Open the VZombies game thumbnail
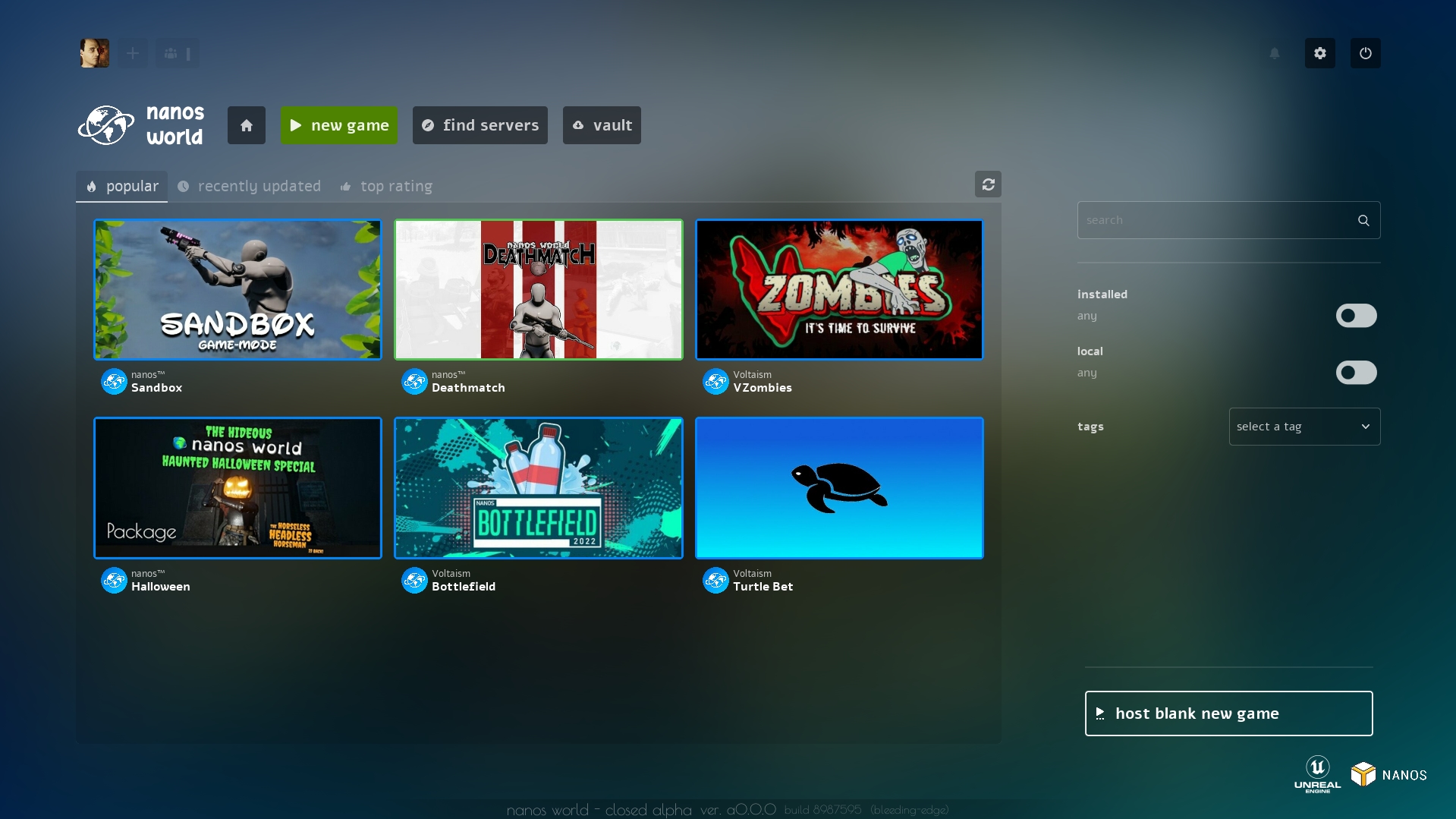1456x819 pixels. [x=838, y=290]
